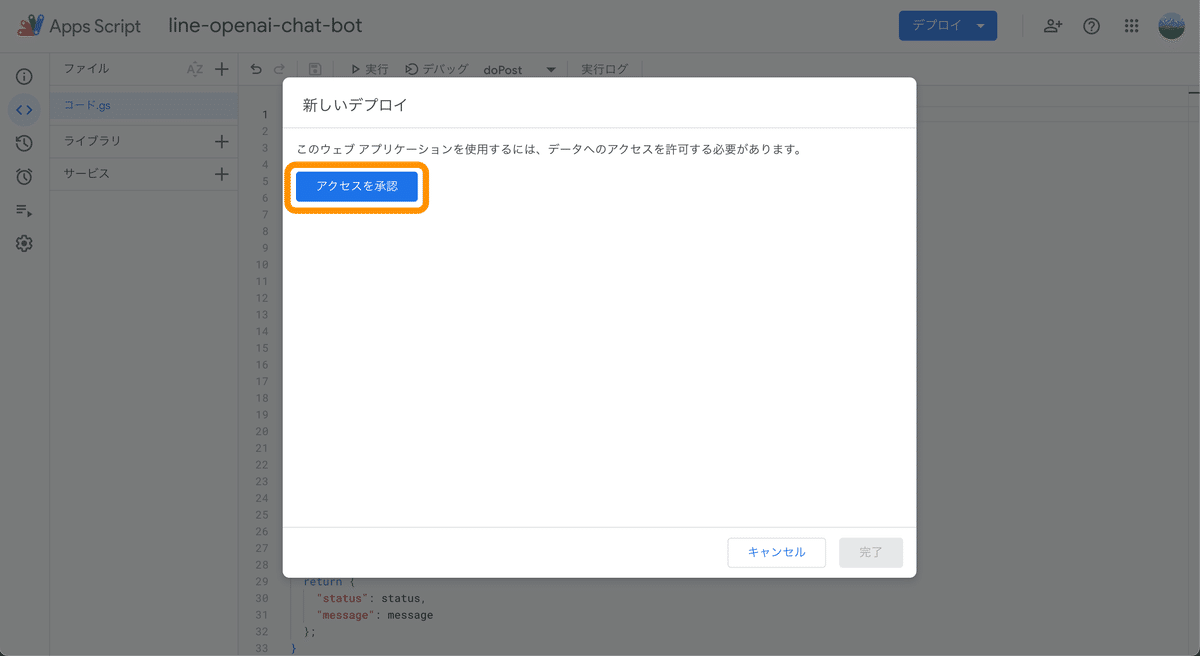Click the アクセスを承認 button
Image resolution: width=1200 pixels, height=656 pixels.
357,186
